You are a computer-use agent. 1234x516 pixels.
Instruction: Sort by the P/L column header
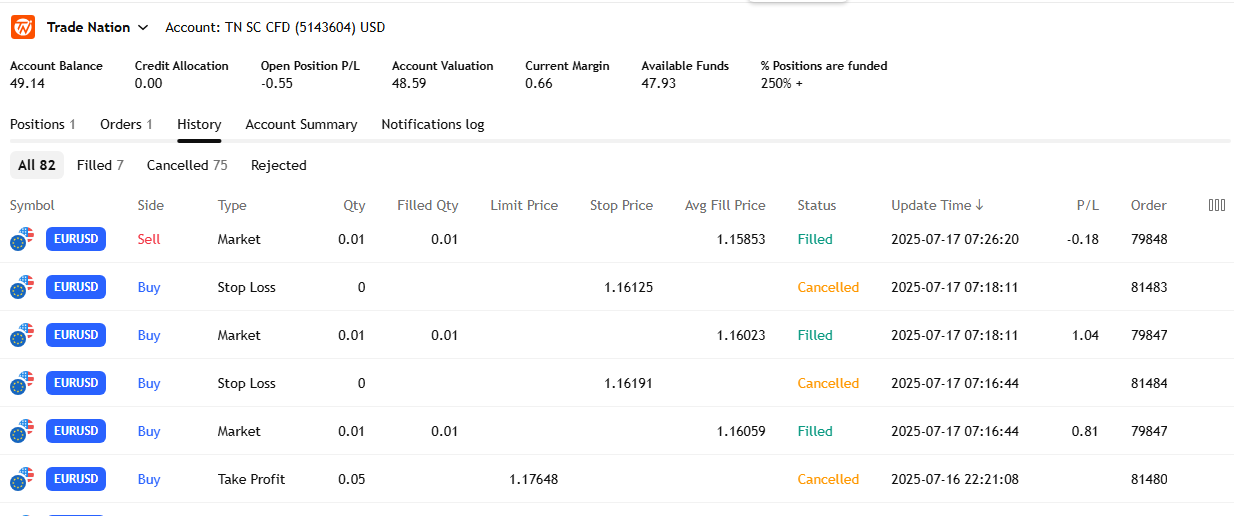tap(1087, 205)
